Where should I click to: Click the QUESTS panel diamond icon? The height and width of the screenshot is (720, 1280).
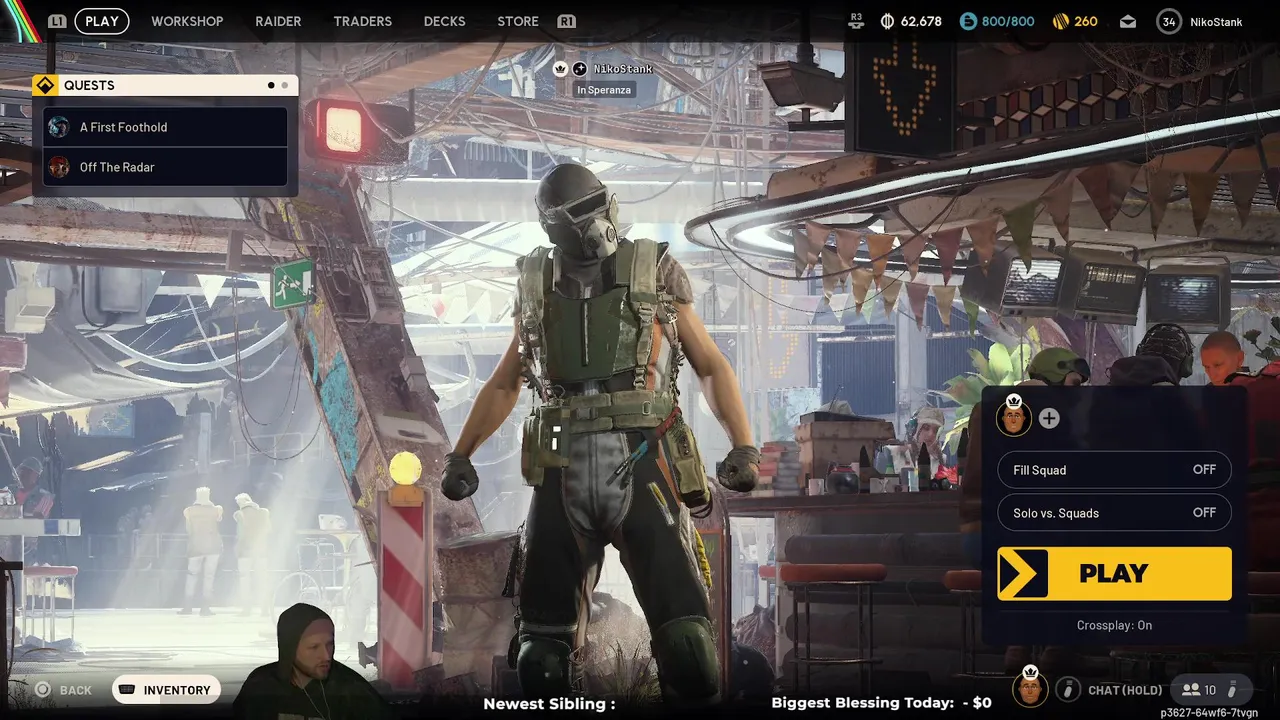tap(45, 85)
